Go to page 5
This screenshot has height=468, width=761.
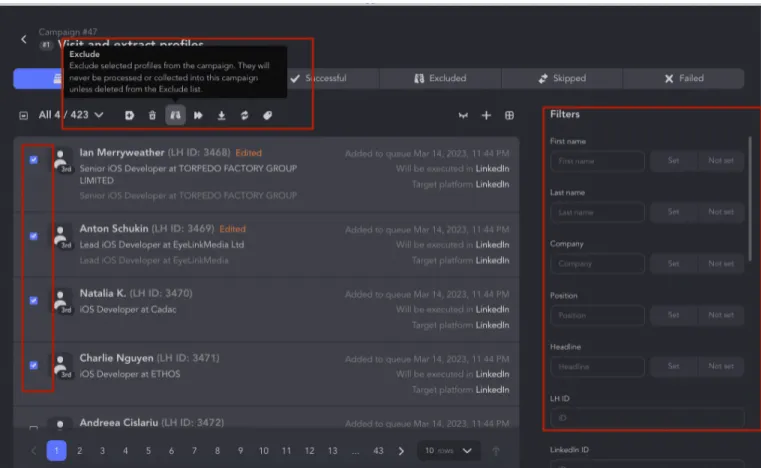pyautogui.click(x=149, y=451)
